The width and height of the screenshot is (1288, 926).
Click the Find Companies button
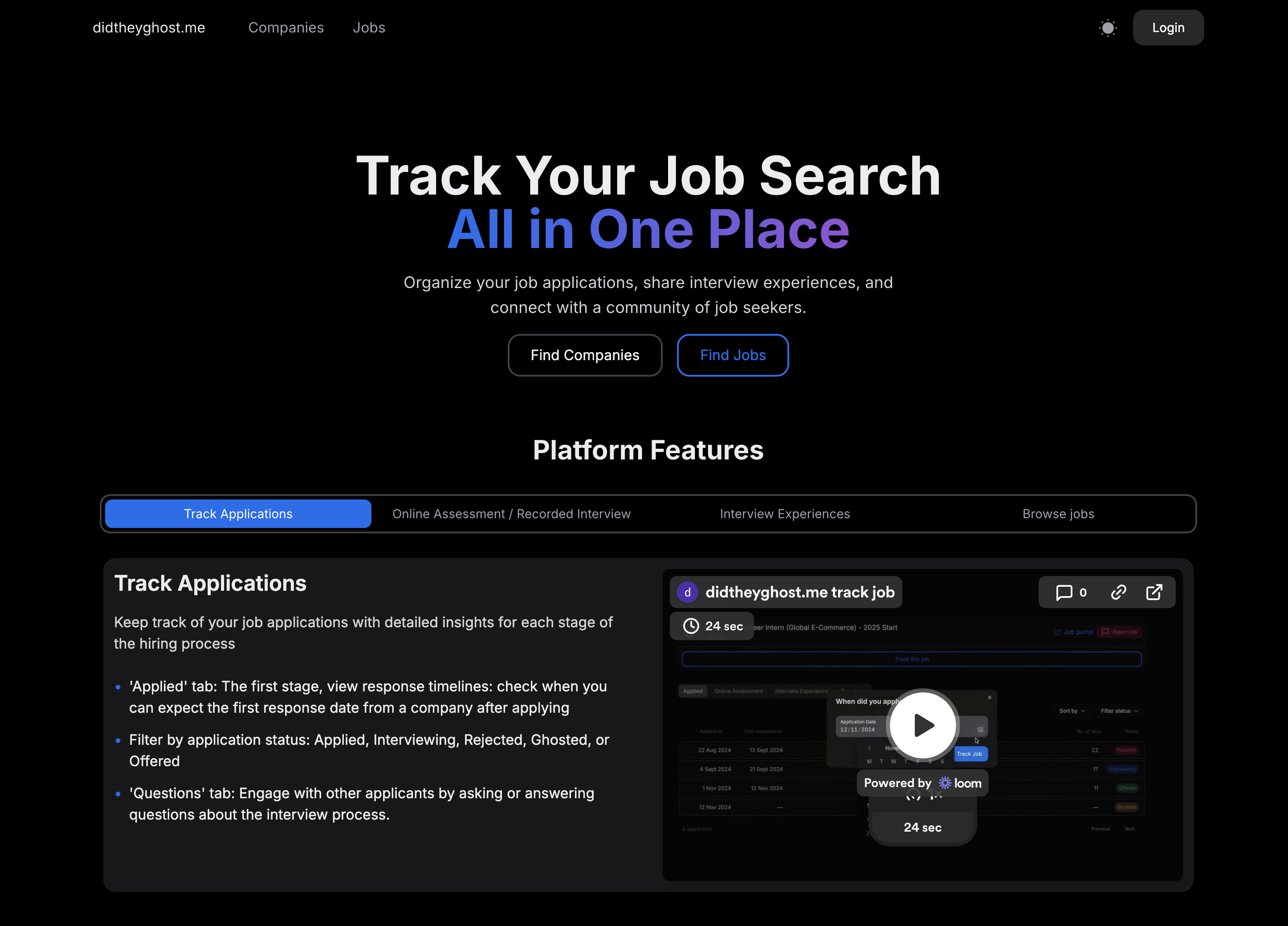coord(584,355)
